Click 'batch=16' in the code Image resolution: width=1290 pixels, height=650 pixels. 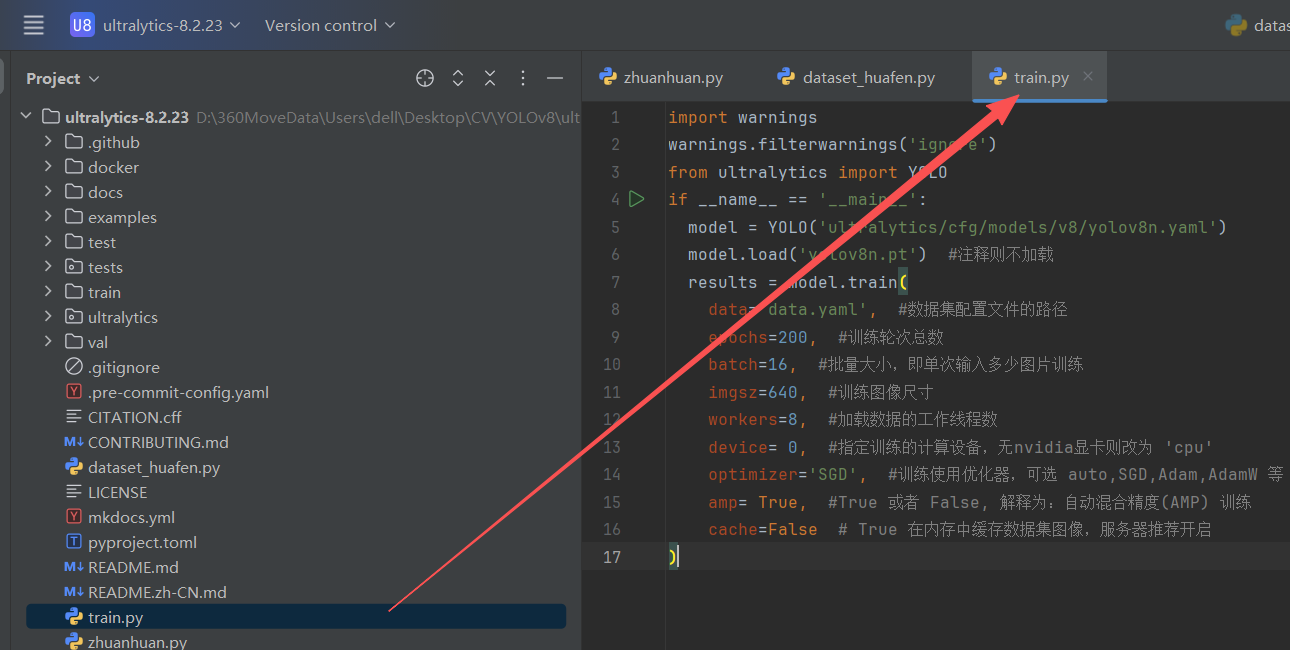click(x=748, y=365)
